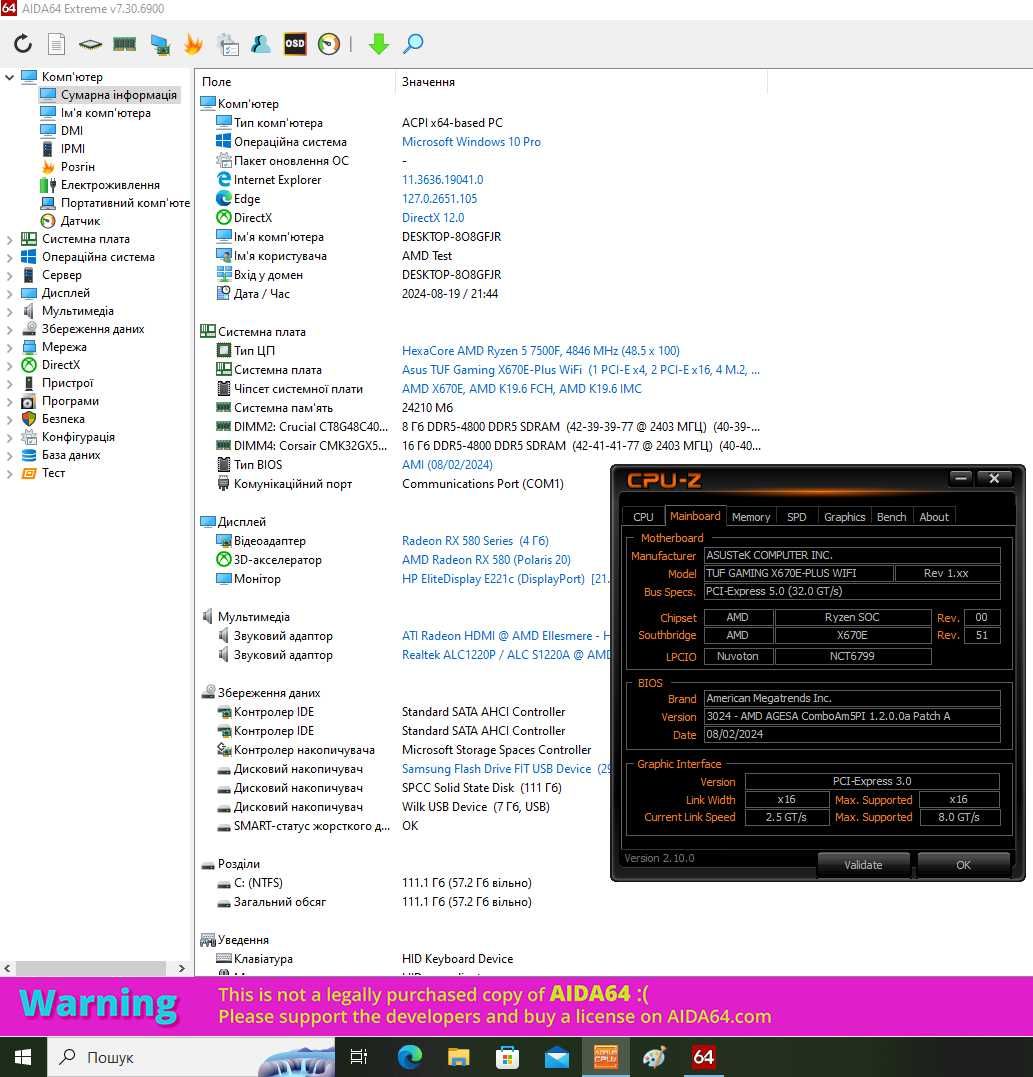Viewport: 1033px width, 1077px height.
Task: Expand the Мережа tree node
Action: (x=9, y=347)
